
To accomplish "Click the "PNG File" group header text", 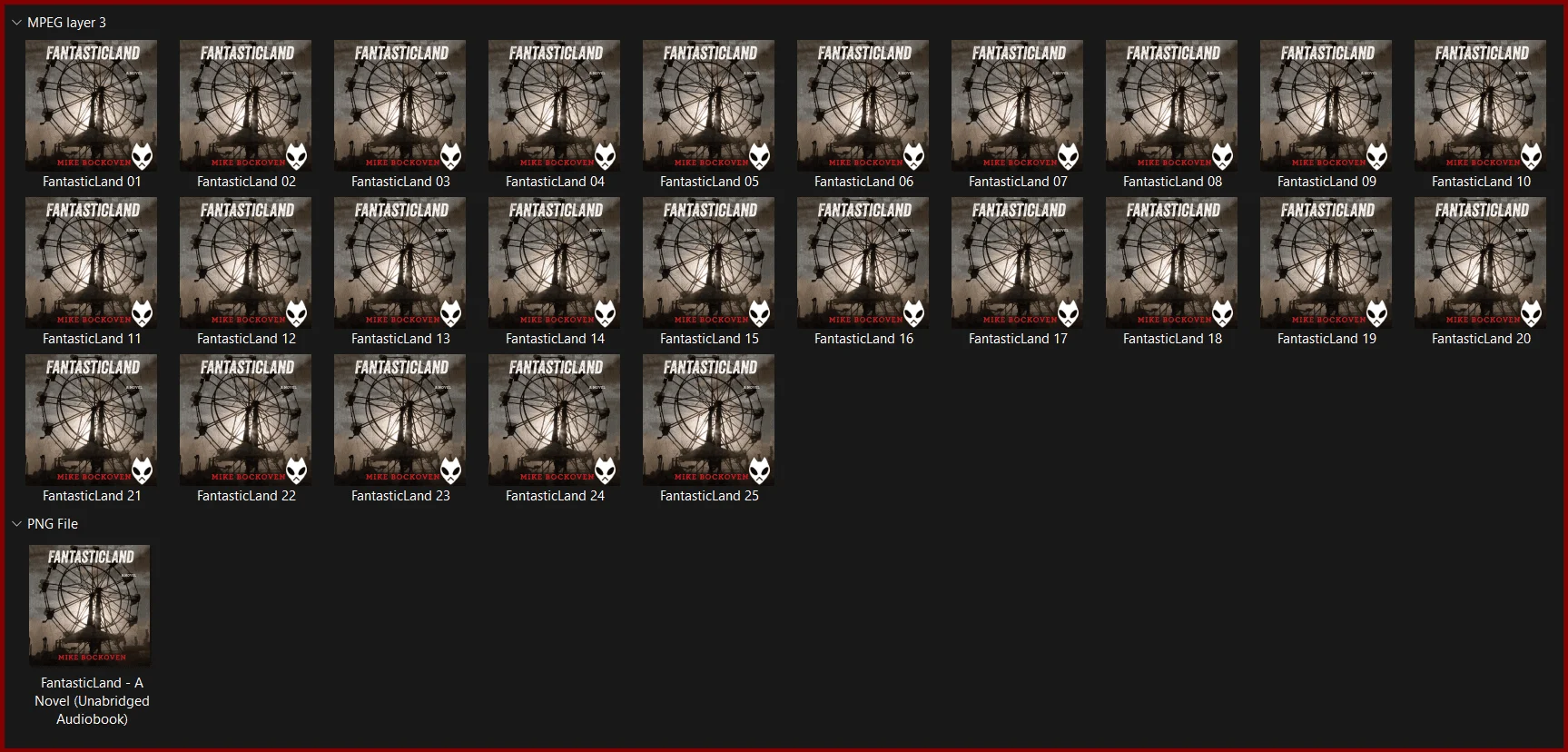I will (53, 524).
